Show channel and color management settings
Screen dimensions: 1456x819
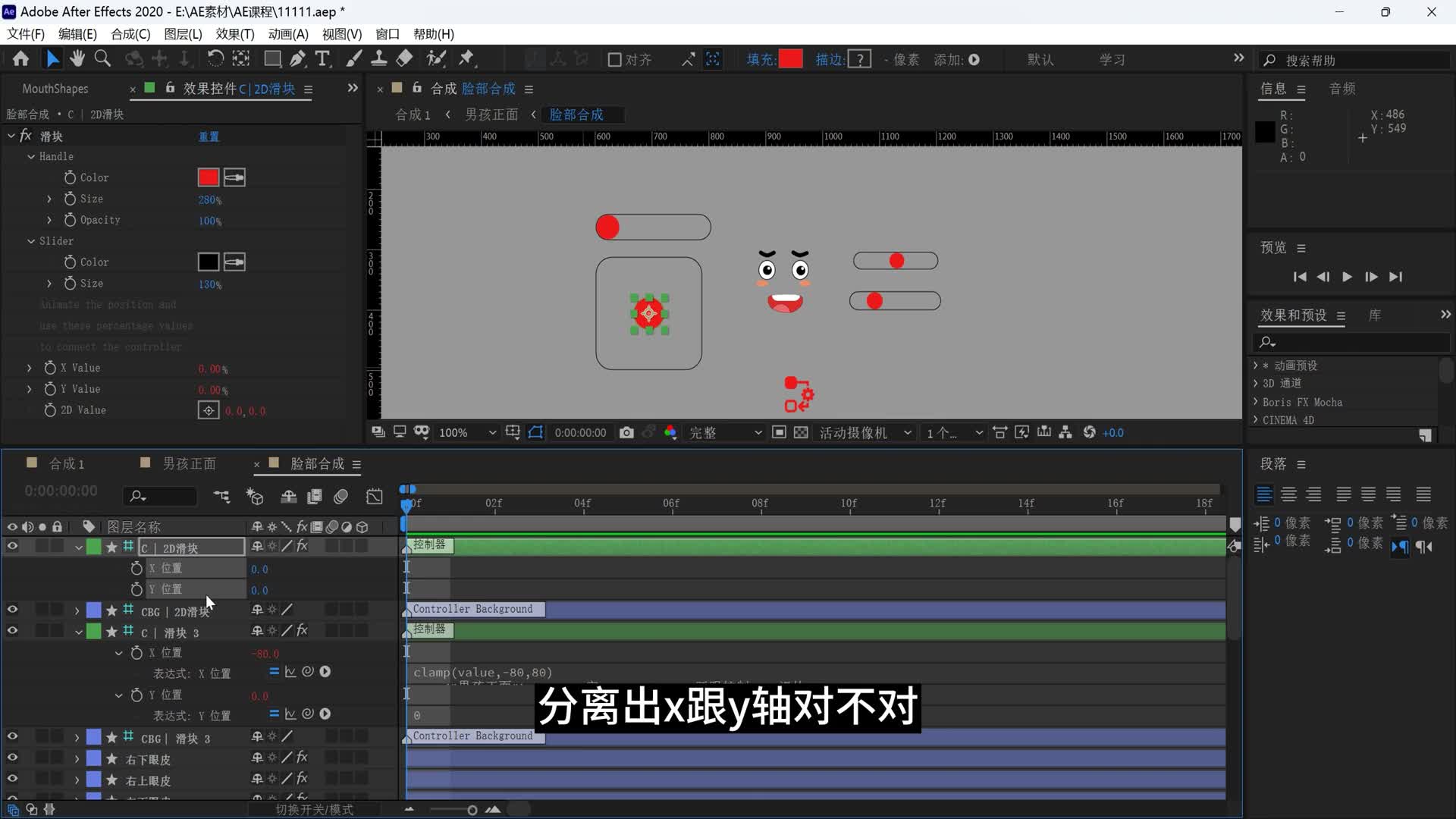coord(670,432)
